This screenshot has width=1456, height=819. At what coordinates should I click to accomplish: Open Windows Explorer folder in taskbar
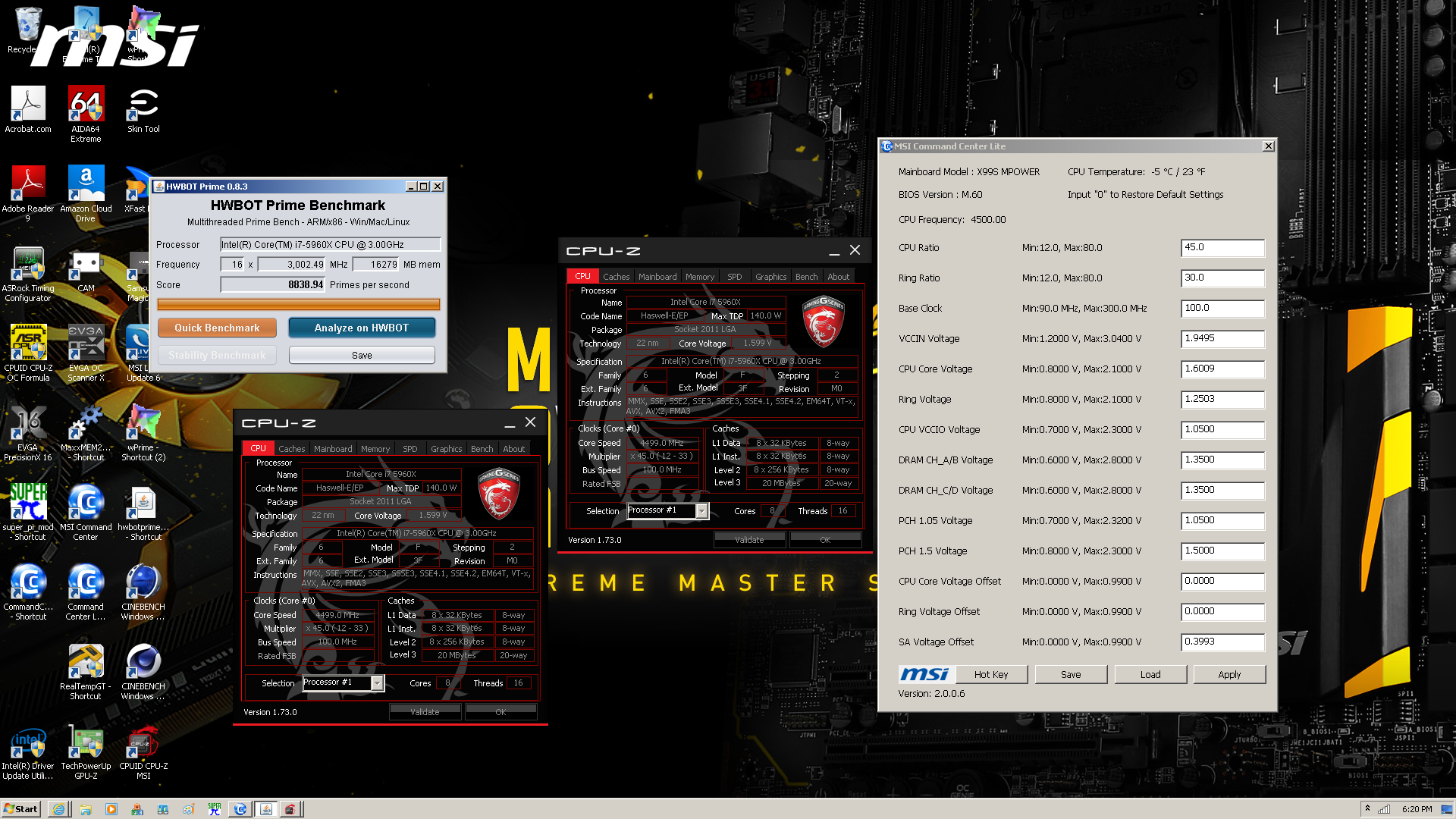(86, 809)
